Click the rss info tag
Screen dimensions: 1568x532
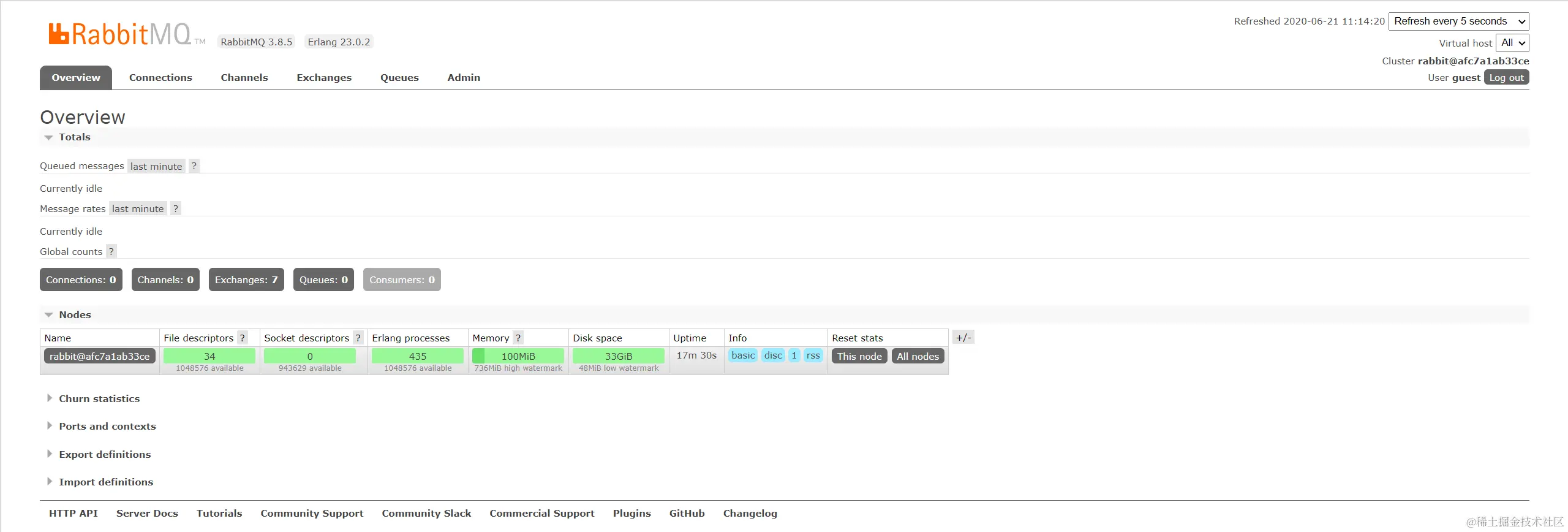coord(813,355)
